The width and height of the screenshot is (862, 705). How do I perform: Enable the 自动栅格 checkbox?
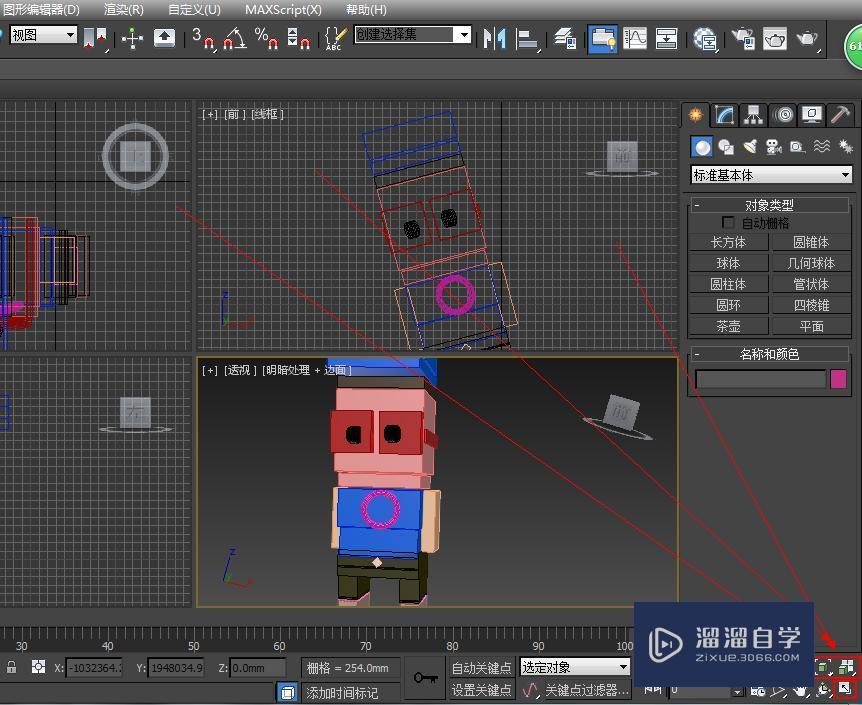click(x=727, y=222)
